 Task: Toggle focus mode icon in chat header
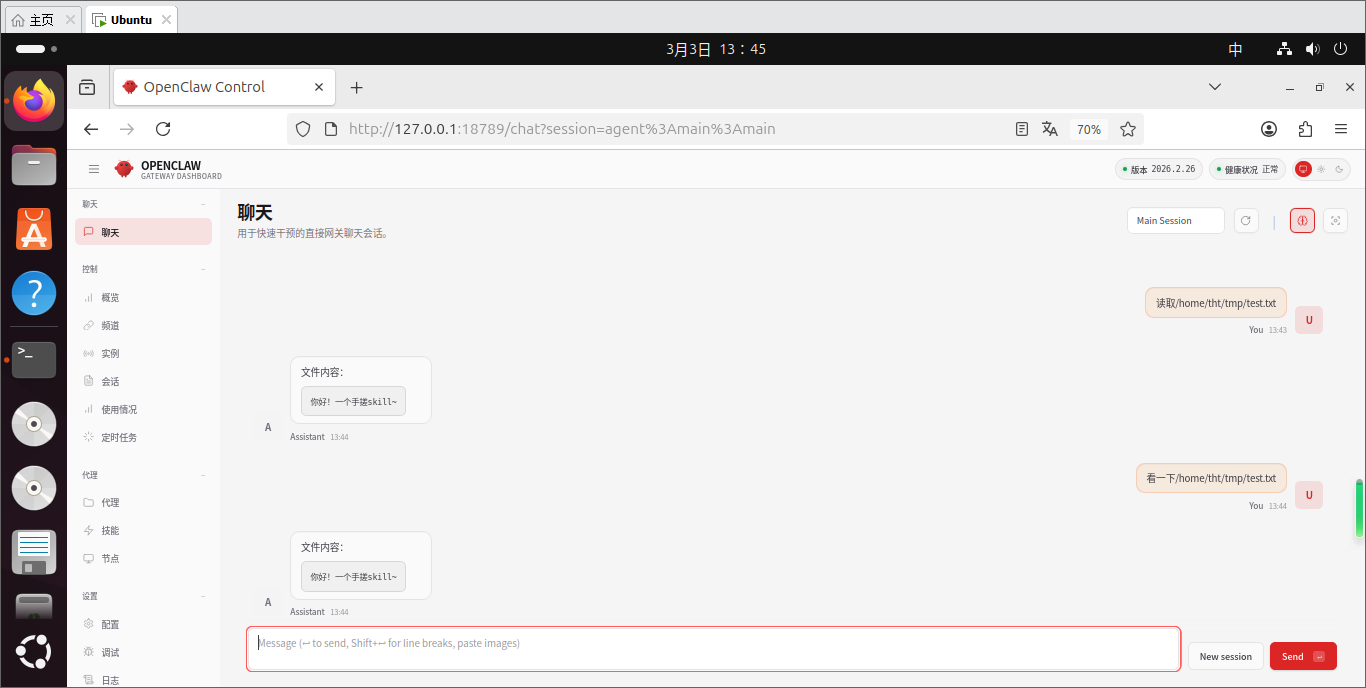(x=1335, y=221)
